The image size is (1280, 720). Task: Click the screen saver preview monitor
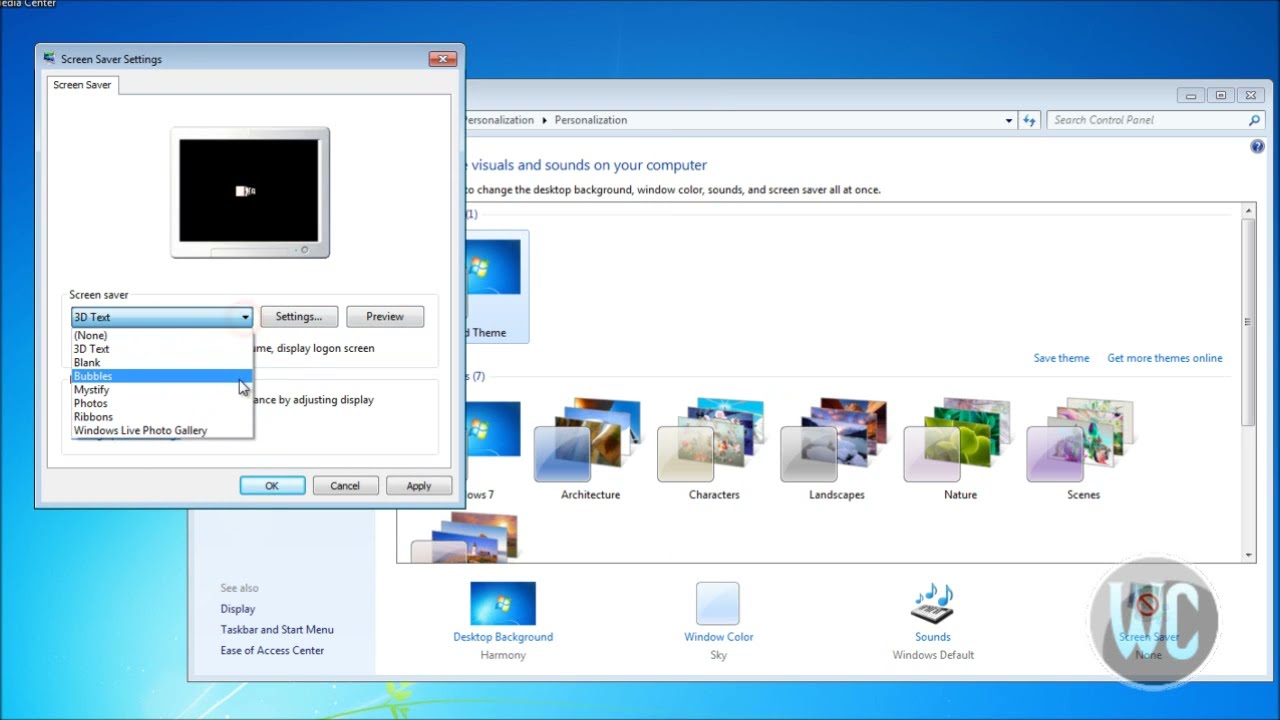coord(250,192)
